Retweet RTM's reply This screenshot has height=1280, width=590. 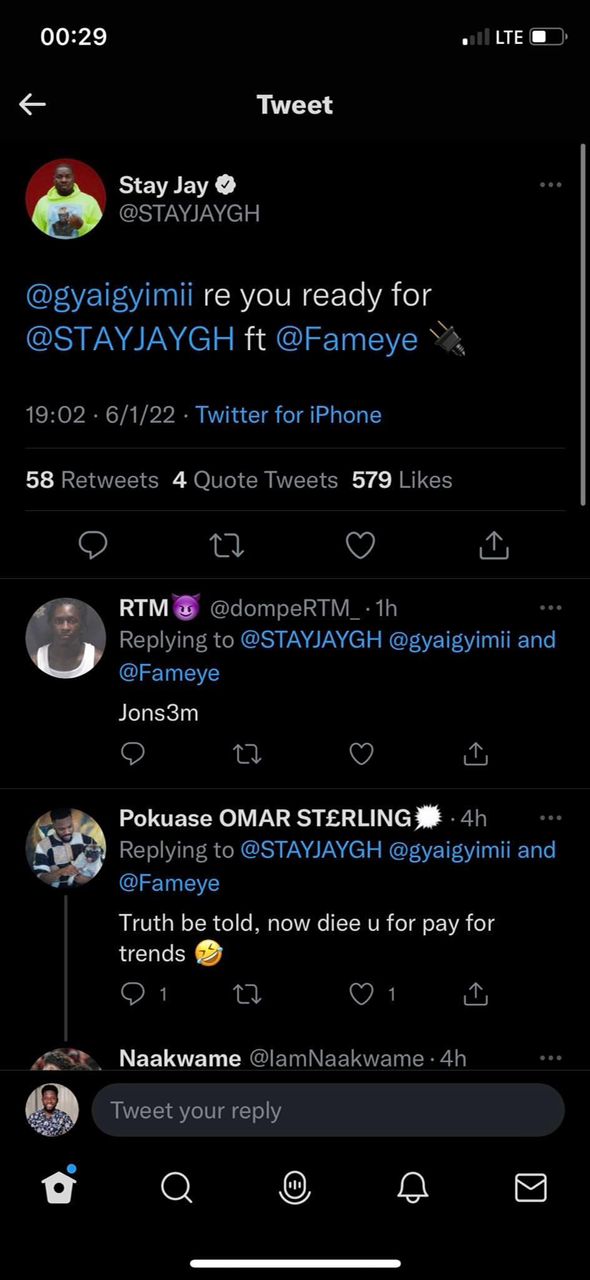point(247,753)
